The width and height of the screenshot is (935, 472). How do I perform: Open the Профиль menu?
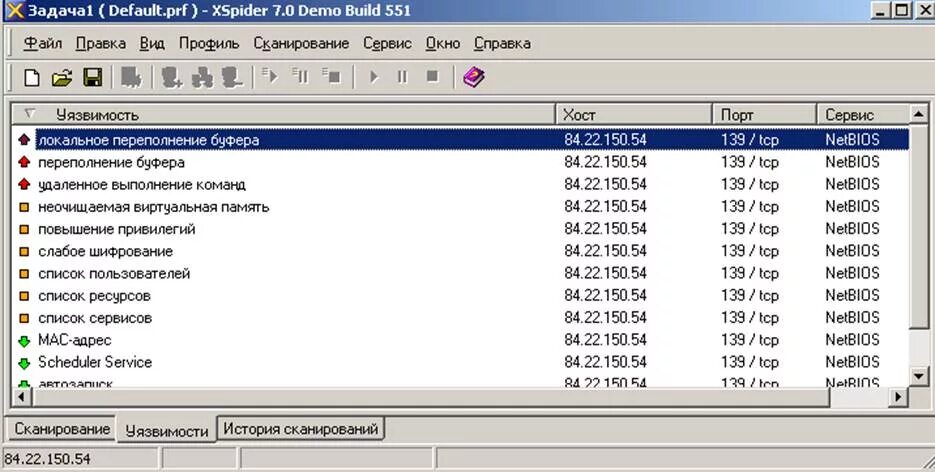point(209,44)
